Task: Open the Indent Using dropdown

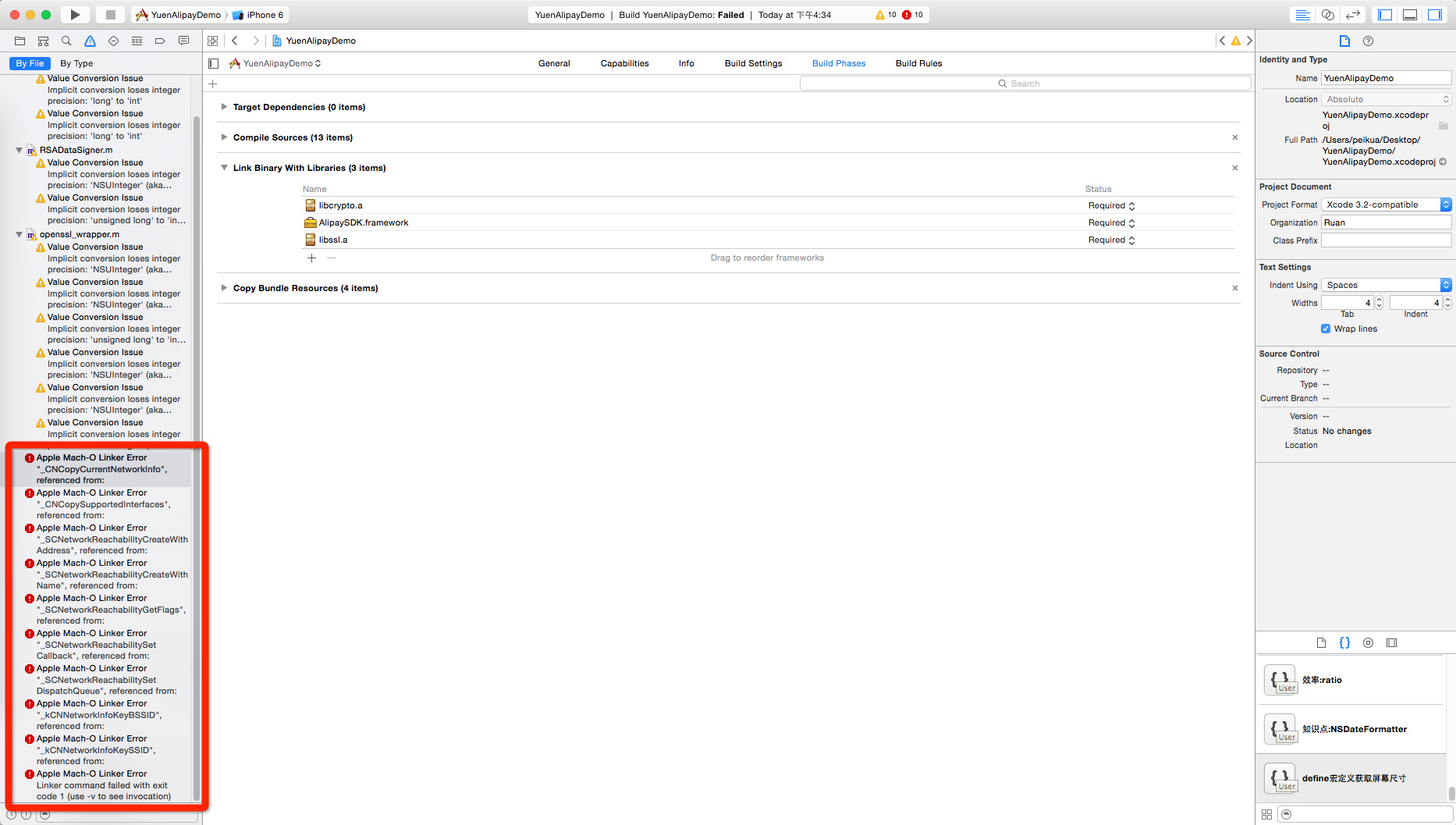Action: tap(1386, 285)
